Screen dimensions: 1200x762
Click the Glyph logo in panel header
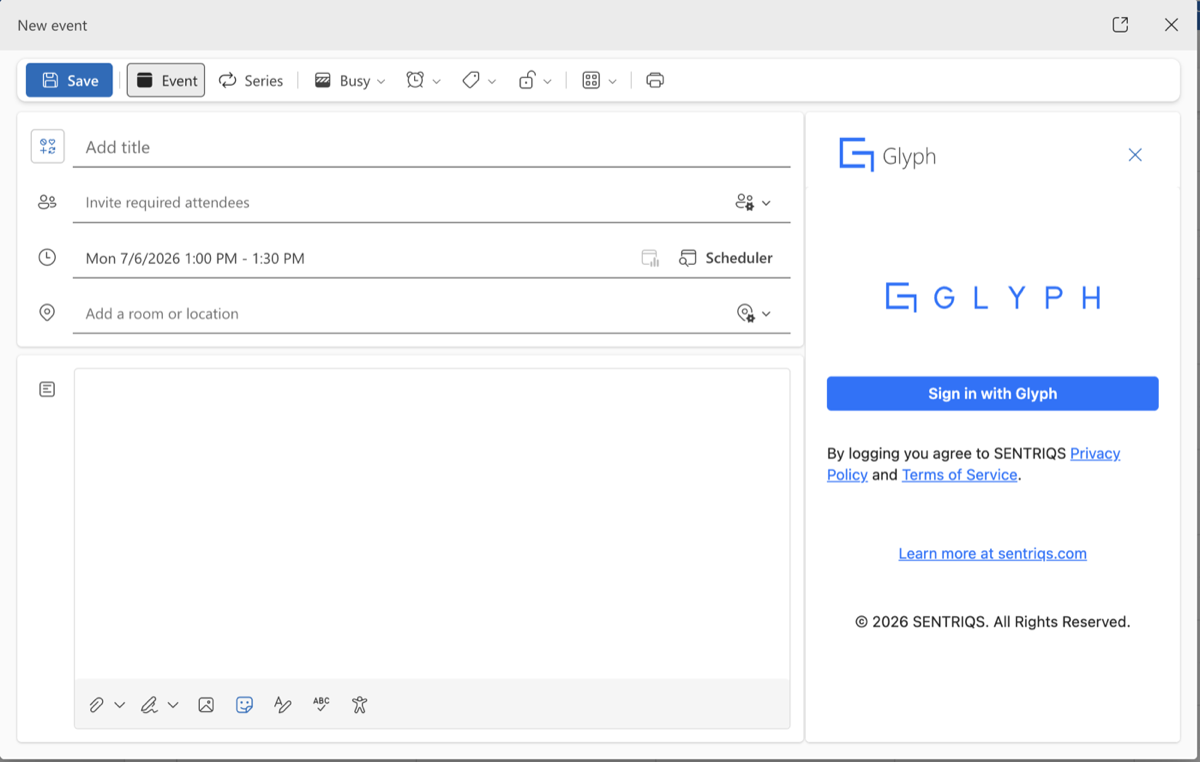(888, 156)
